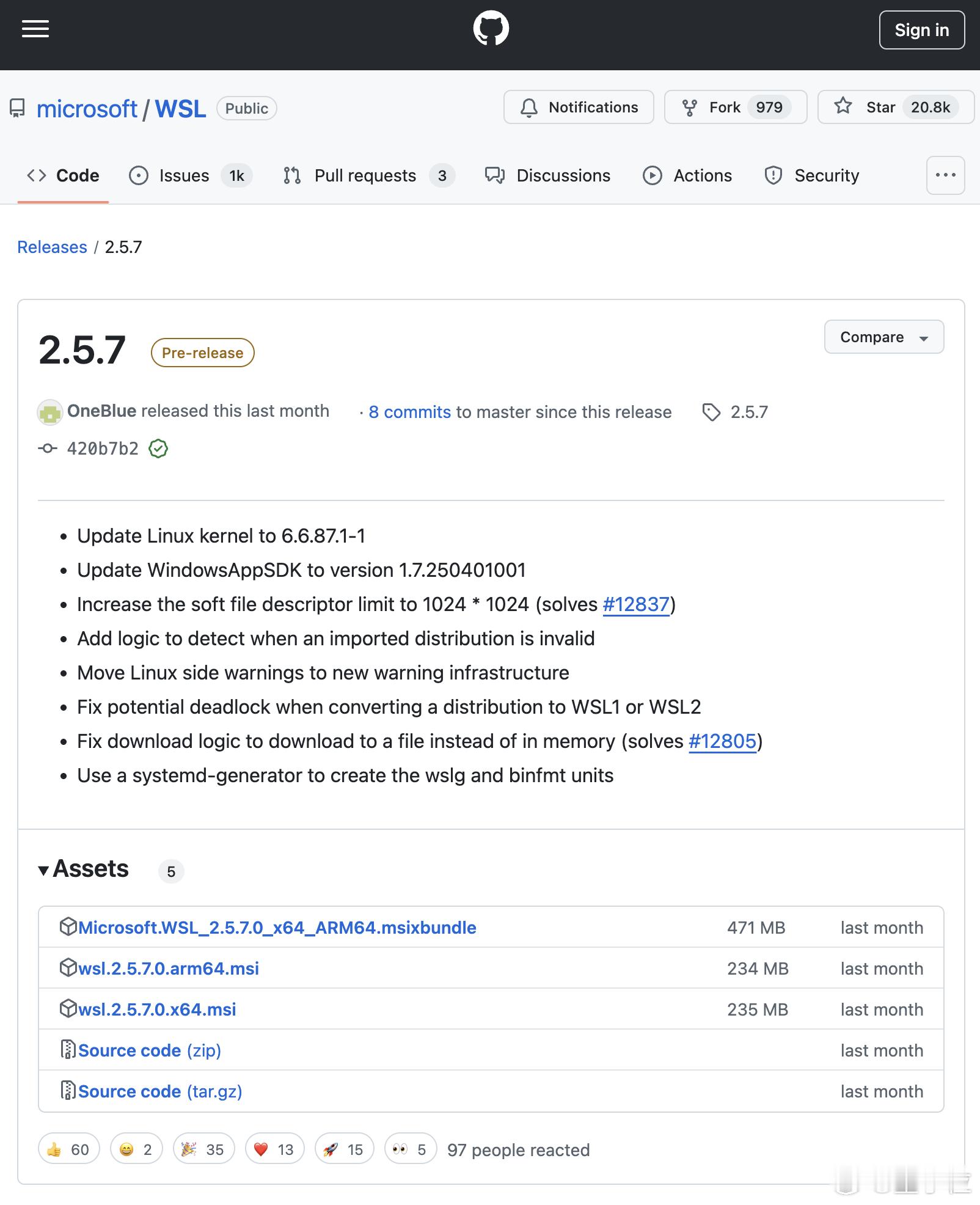Click the Sign in button
Screen dimensions: 980x1205
coord(921,30)
